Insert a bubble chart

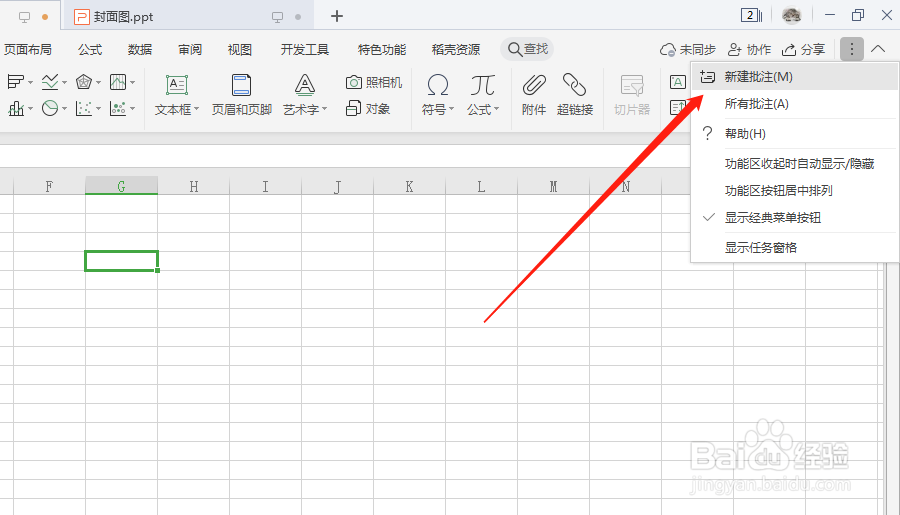[118, 109]
